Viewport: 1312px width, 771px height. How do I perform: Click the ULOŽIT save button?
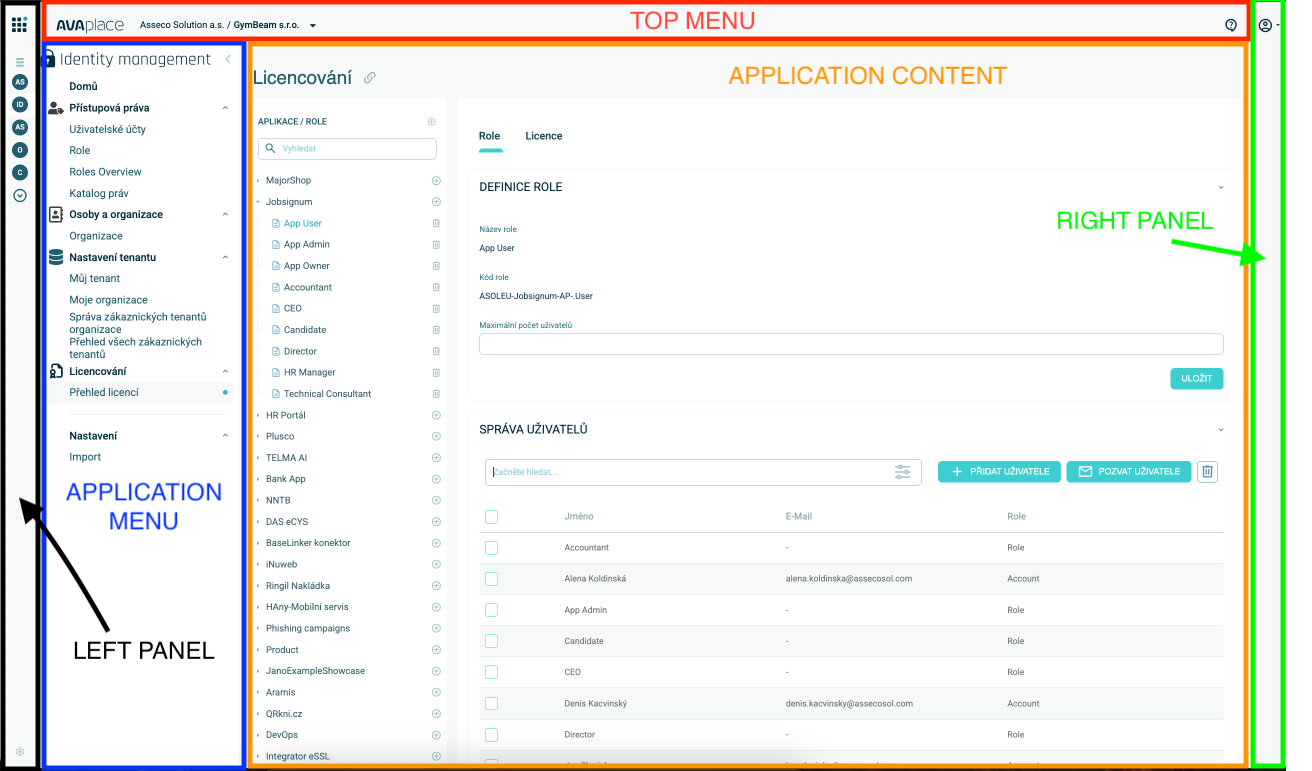click(x=1196, y=379)
